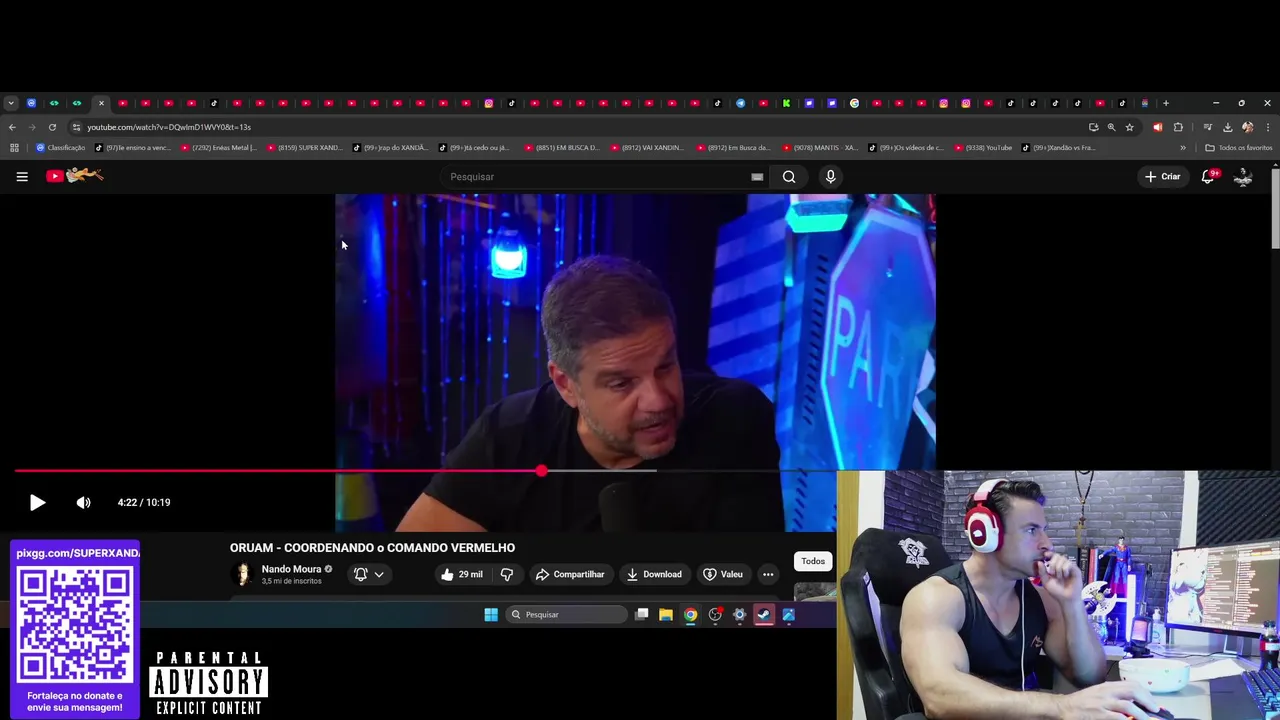The width and height of the screenshot is (1280, 720).
Task: Switch to the Telegram tab
Action: [740, 103]
